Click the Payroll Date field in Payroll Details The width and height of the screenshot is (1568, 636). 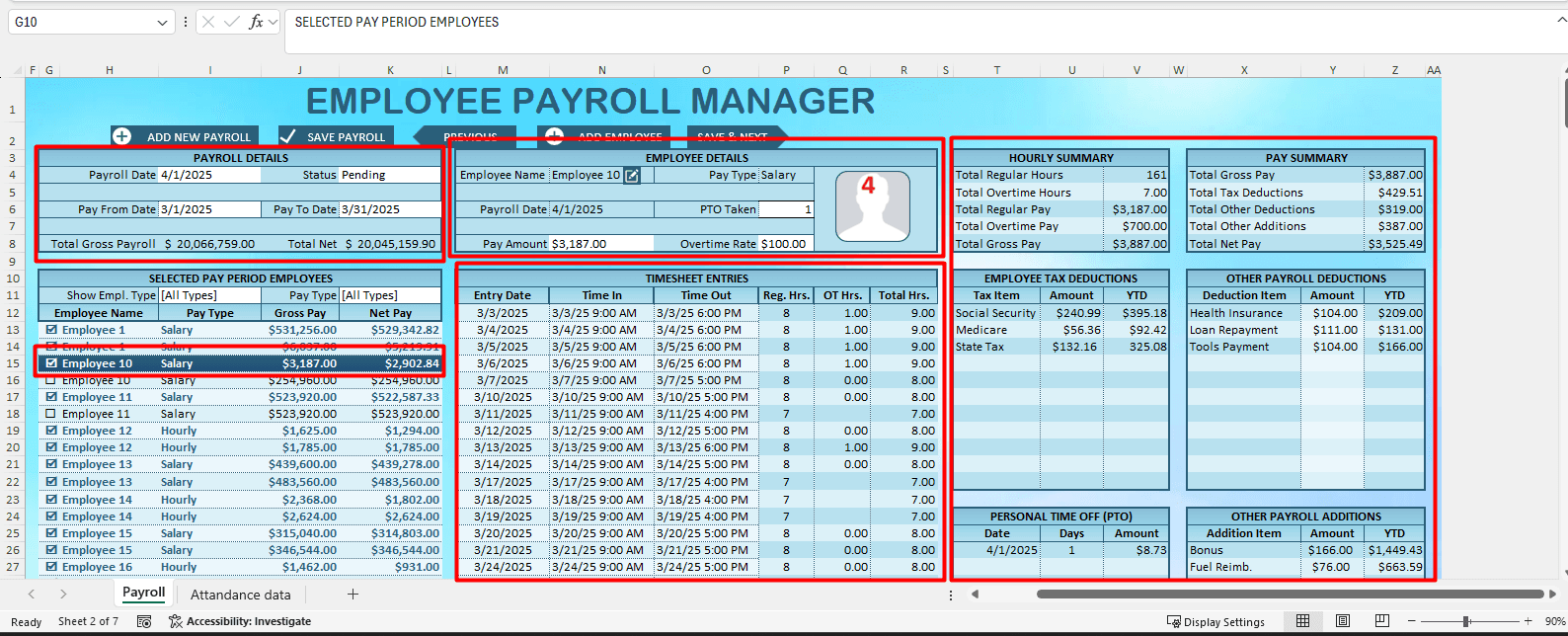point(209,175)
